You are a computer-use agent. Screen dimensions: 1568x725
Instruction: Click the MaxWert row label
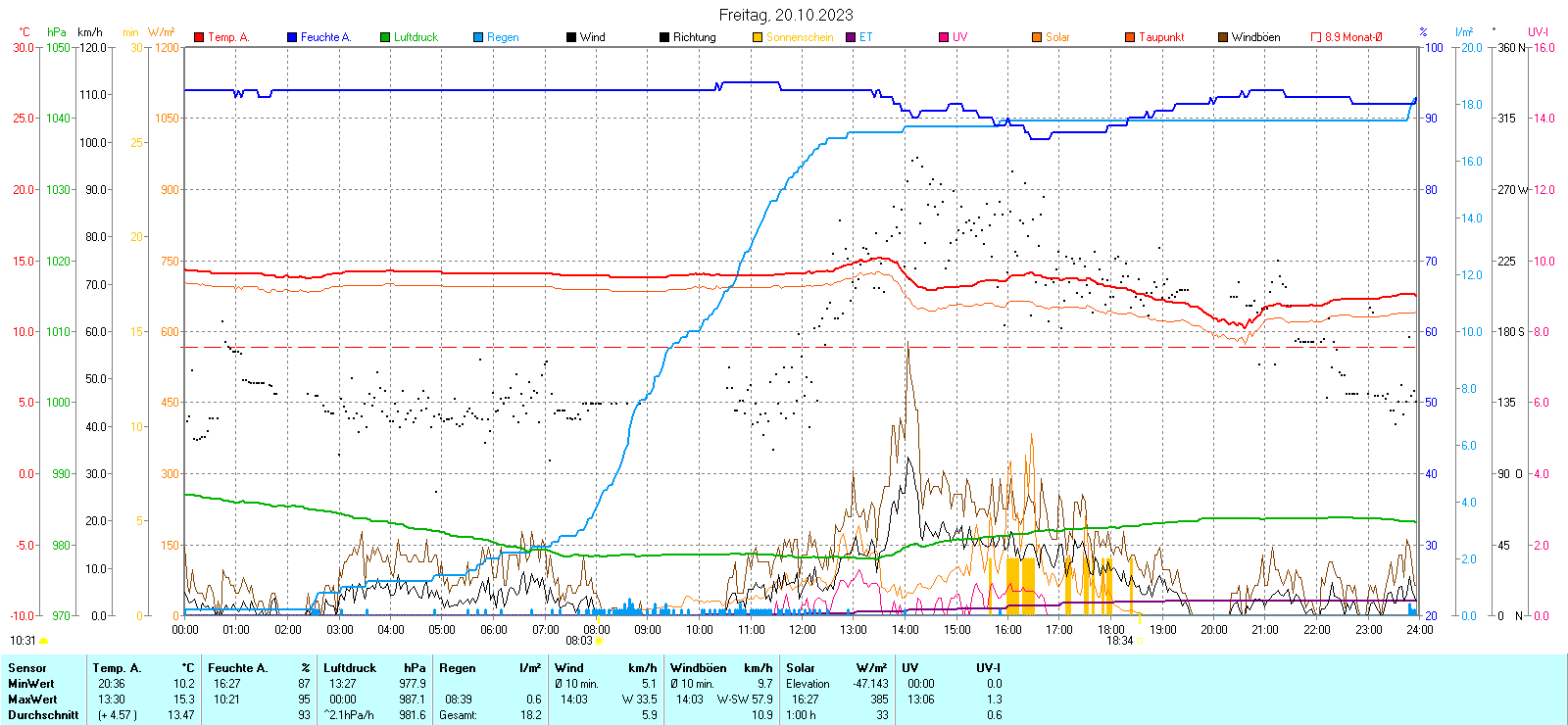[x=32, y=700]
